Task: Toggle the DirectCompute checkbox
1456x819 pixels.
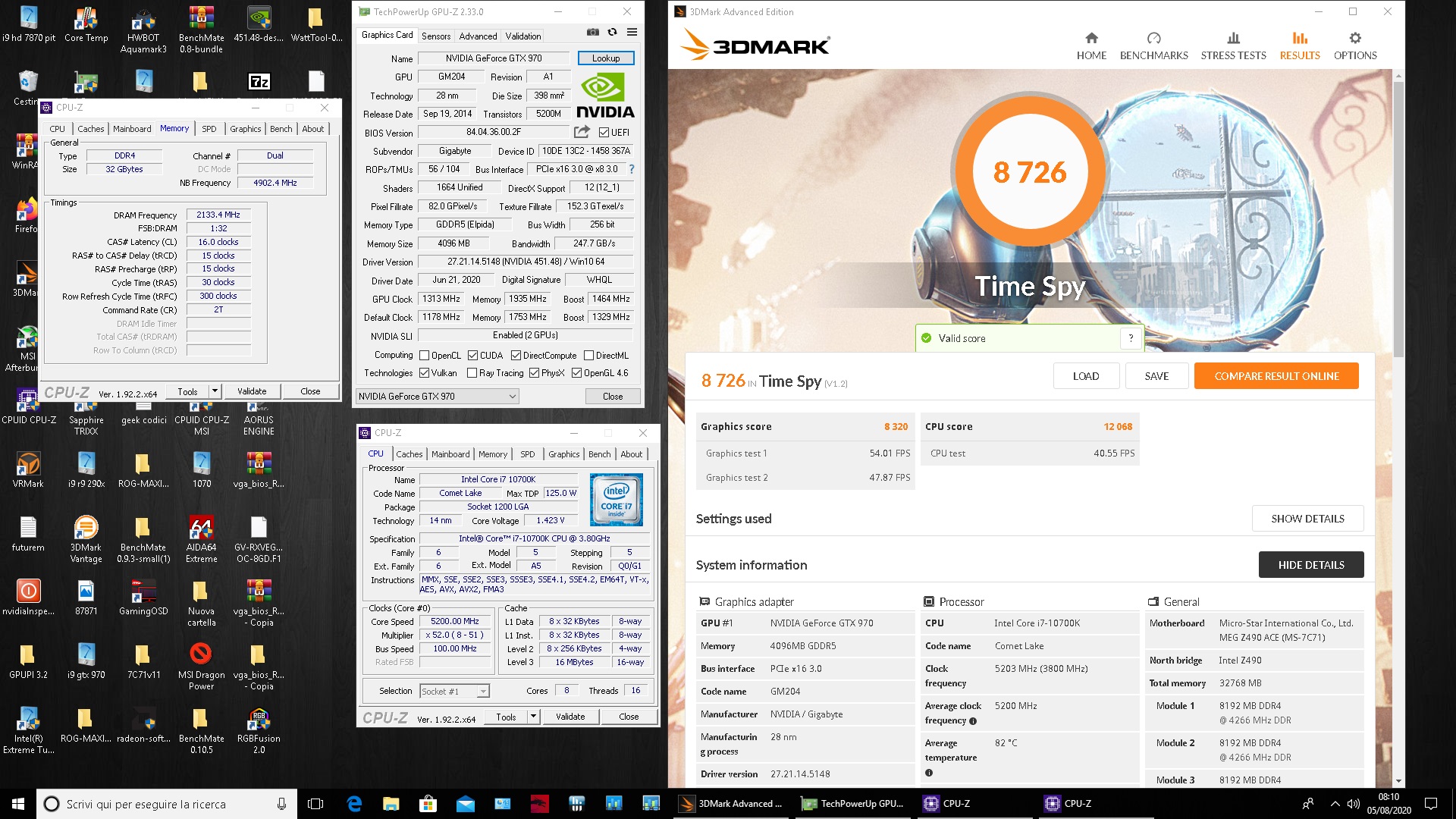Action: tap(516, 355)
